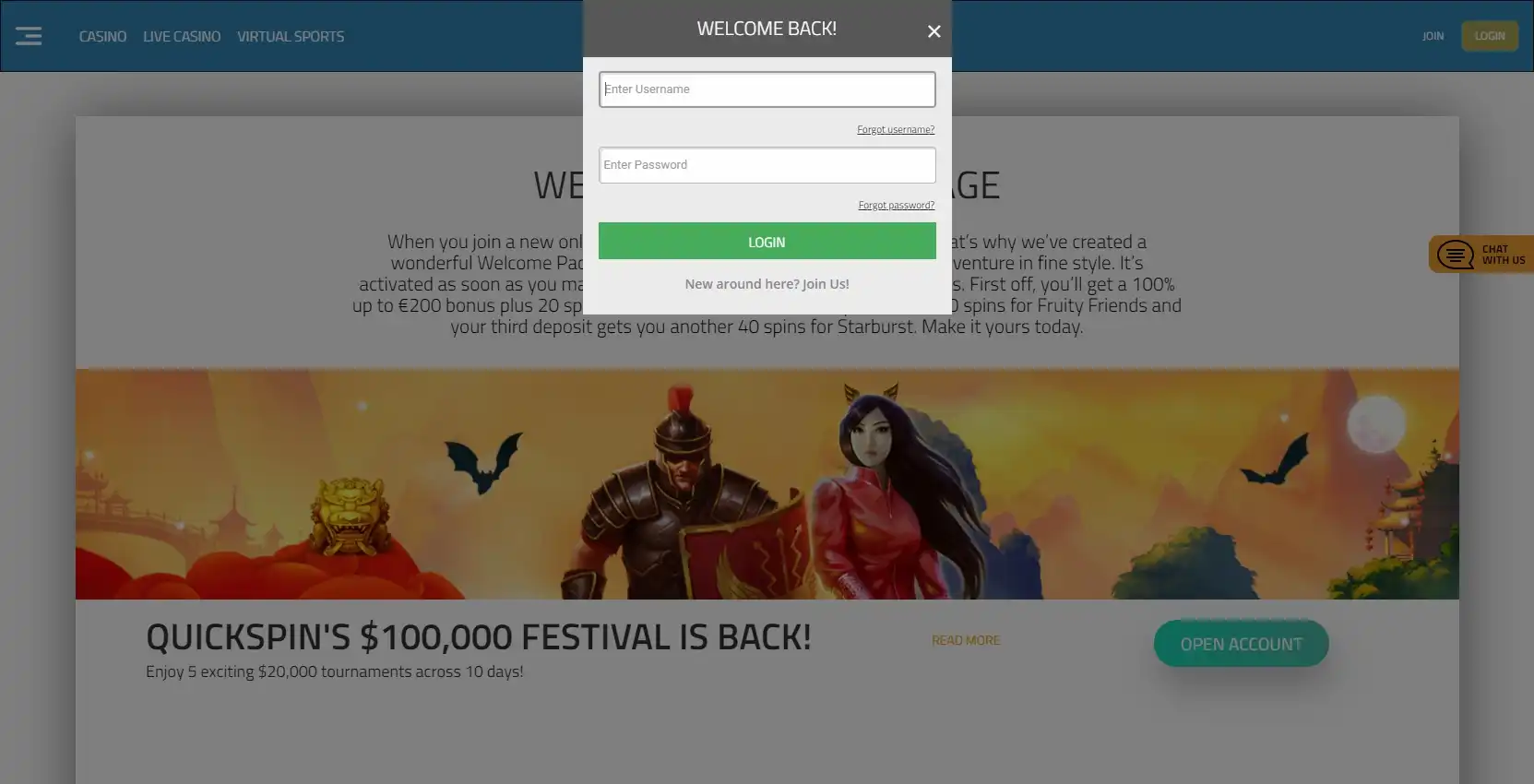Click the yellow LOGIN header button
The height and width of the screenshot is (784, 1534).
click(x=1490, y=36)
